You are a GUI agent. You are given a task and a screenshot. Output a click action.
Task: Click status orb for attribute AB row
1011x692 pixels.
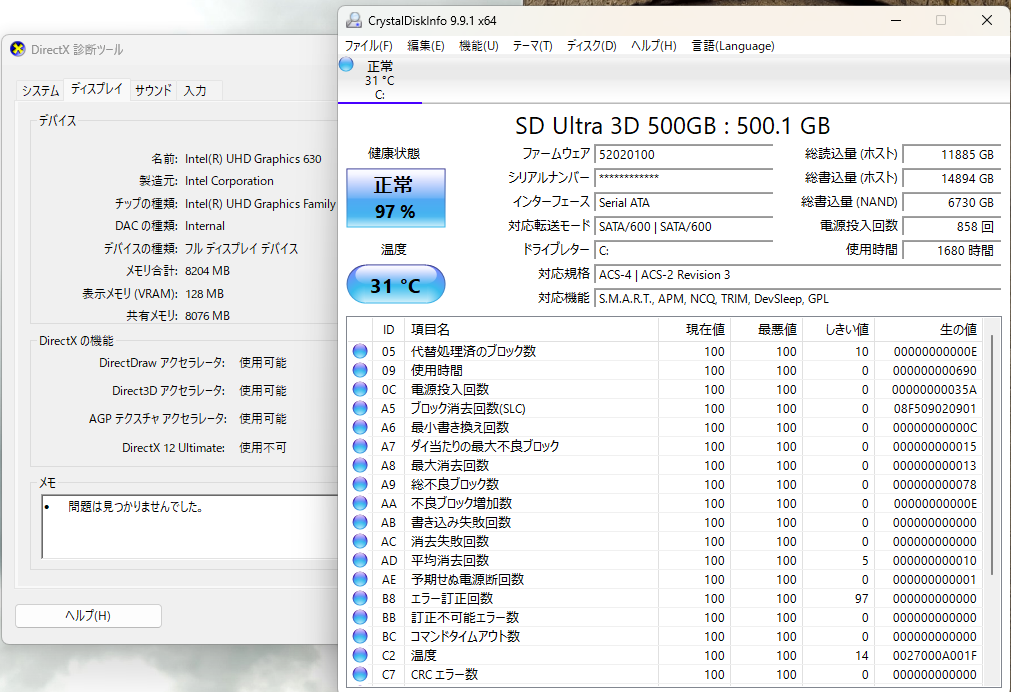coord(360,522)
